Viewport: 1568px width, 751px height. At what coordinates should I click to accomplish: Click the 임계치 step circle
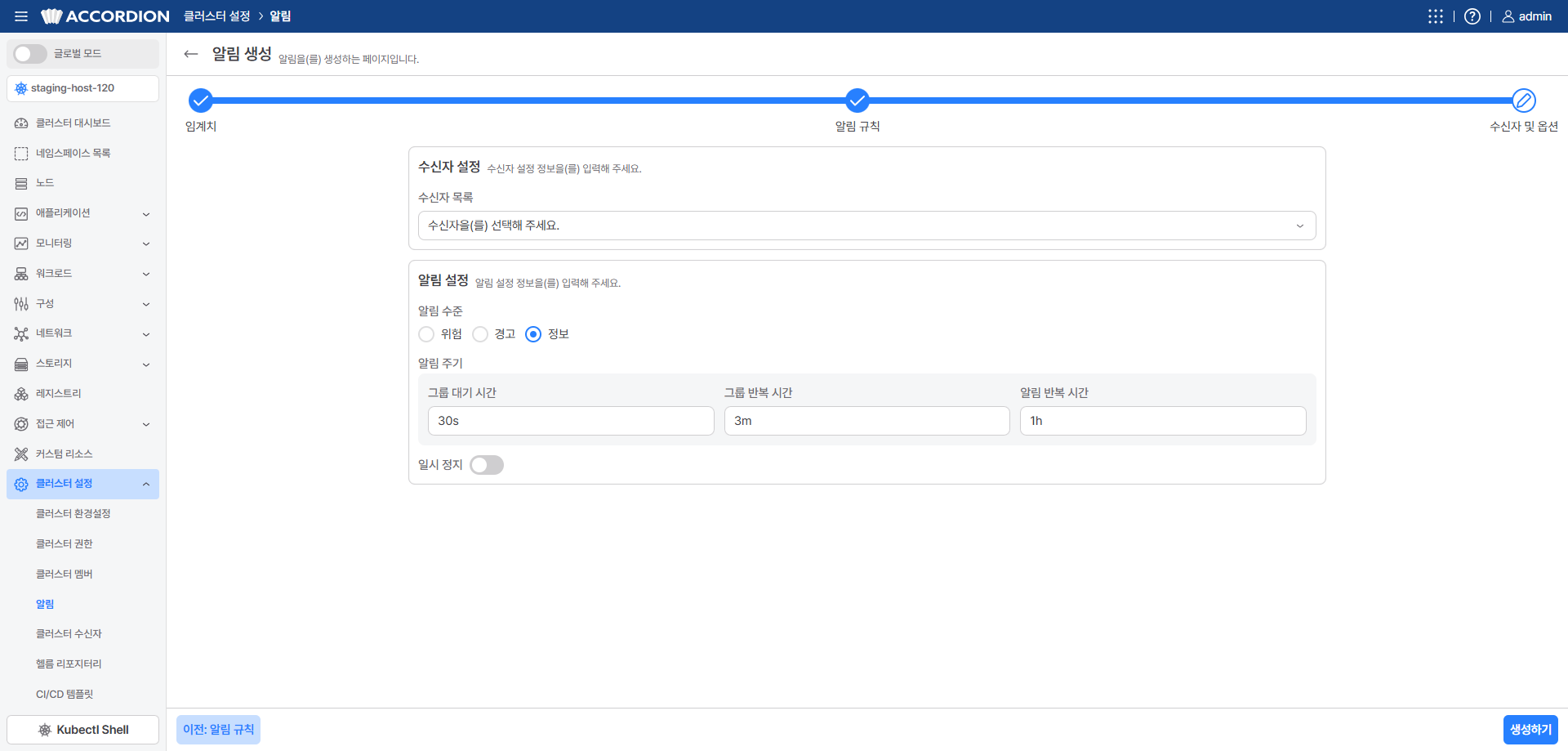[200, 101]
